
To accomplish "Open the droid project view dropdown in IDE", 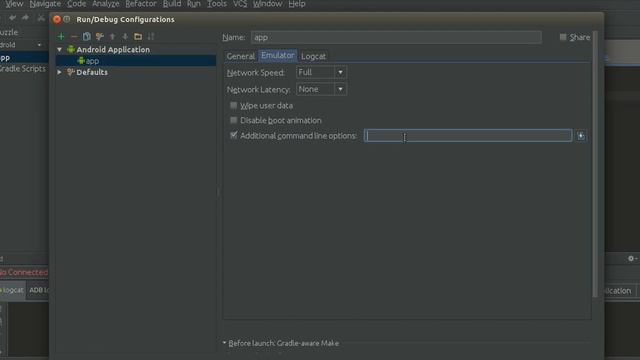I will pyautogui.click(x=40, y=45).
